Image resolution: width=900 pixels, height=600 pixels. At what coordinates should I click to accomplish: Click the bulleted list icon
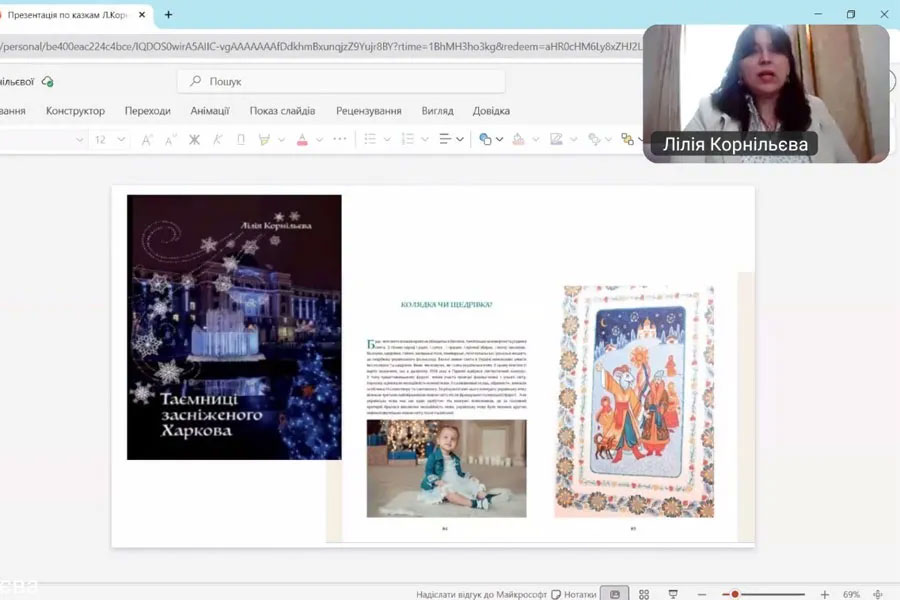pos(370,139)
